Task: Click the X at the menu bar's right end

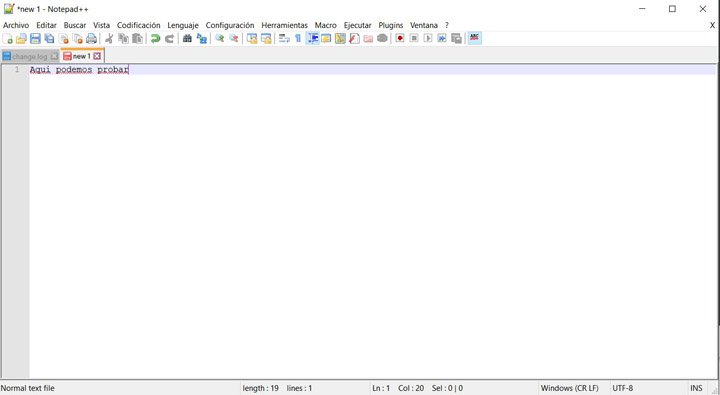Action: tap(713, 25)
